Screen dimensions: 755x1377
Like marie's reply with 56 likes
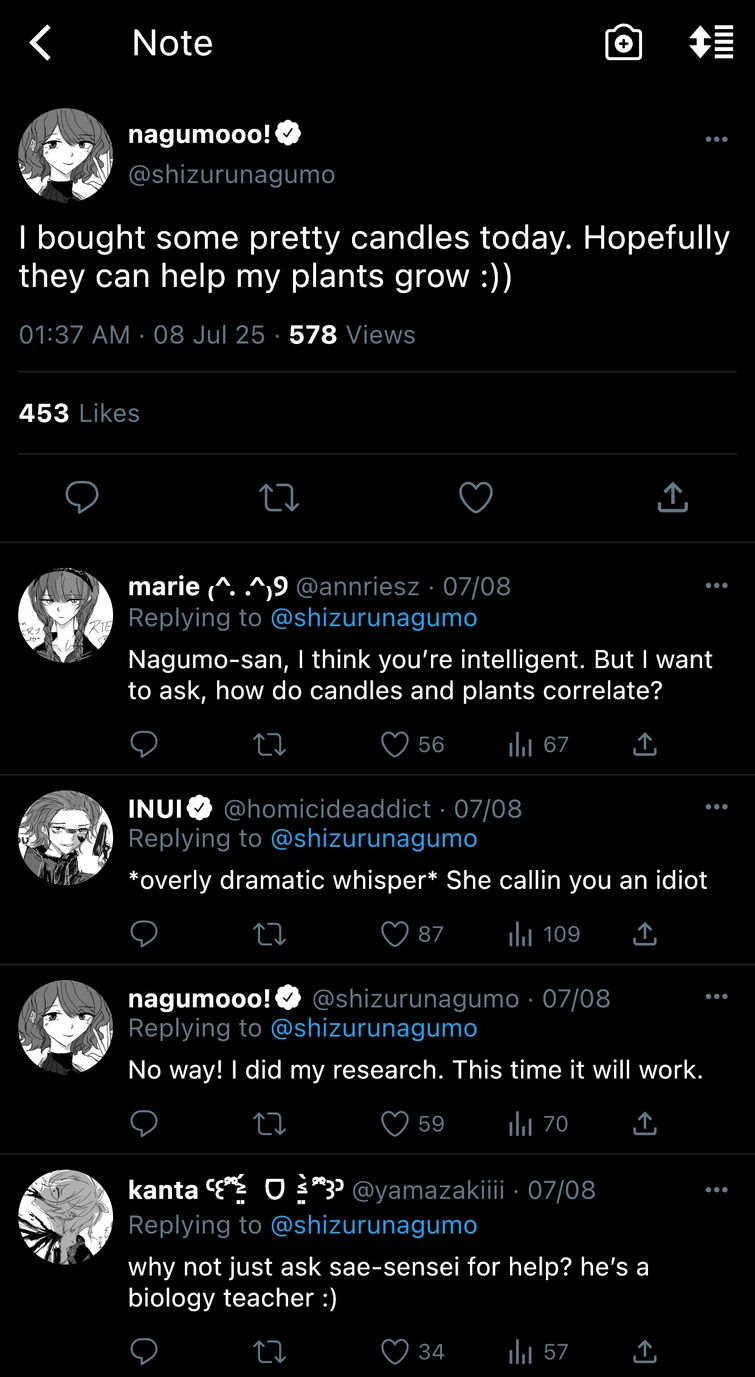[396, 744]
